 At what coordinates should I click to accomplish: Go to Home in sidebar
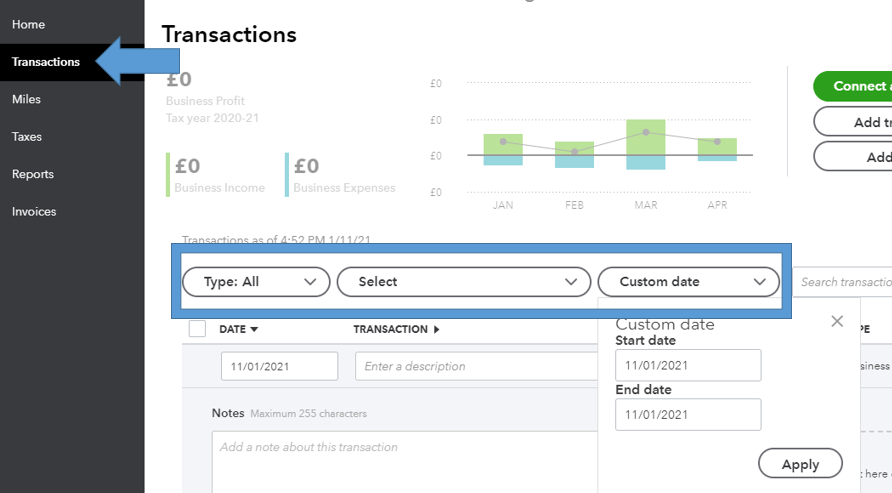28,24
